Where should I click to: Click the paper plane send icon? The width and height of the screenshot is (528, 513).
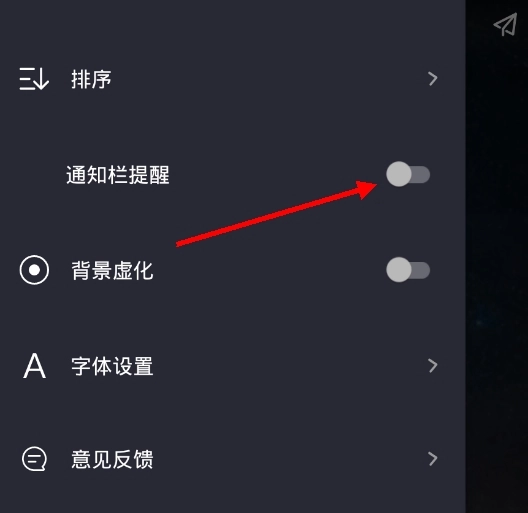pos(505,24)
